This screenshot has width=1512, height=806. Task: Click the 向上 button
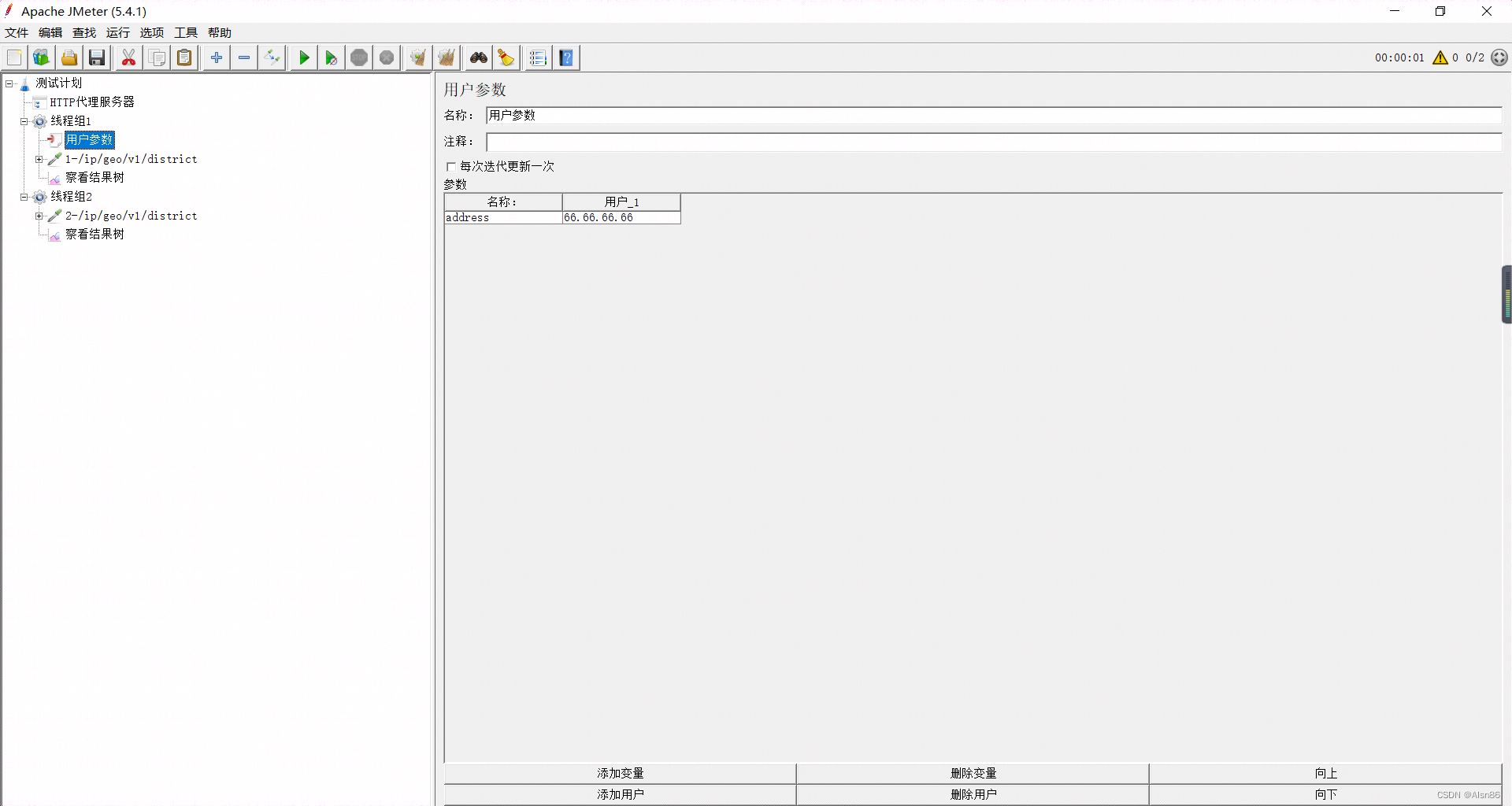(x=1325, y=774)
